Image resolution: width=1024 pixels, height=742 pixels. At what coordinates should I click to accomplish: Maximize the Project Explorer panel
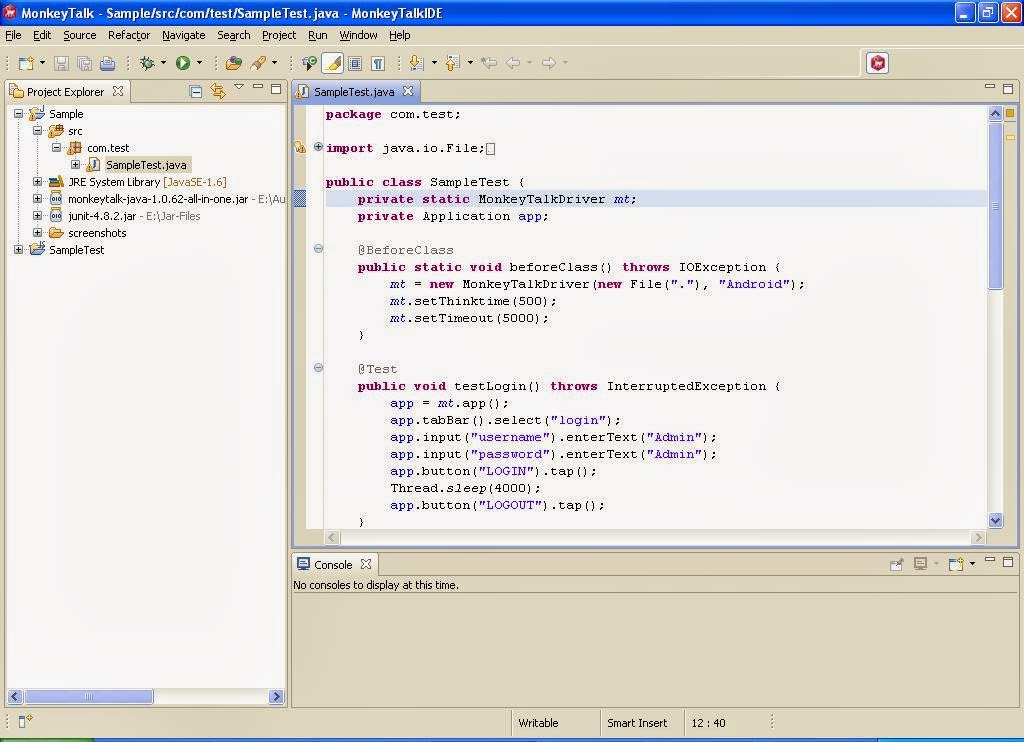coord(276,88)
